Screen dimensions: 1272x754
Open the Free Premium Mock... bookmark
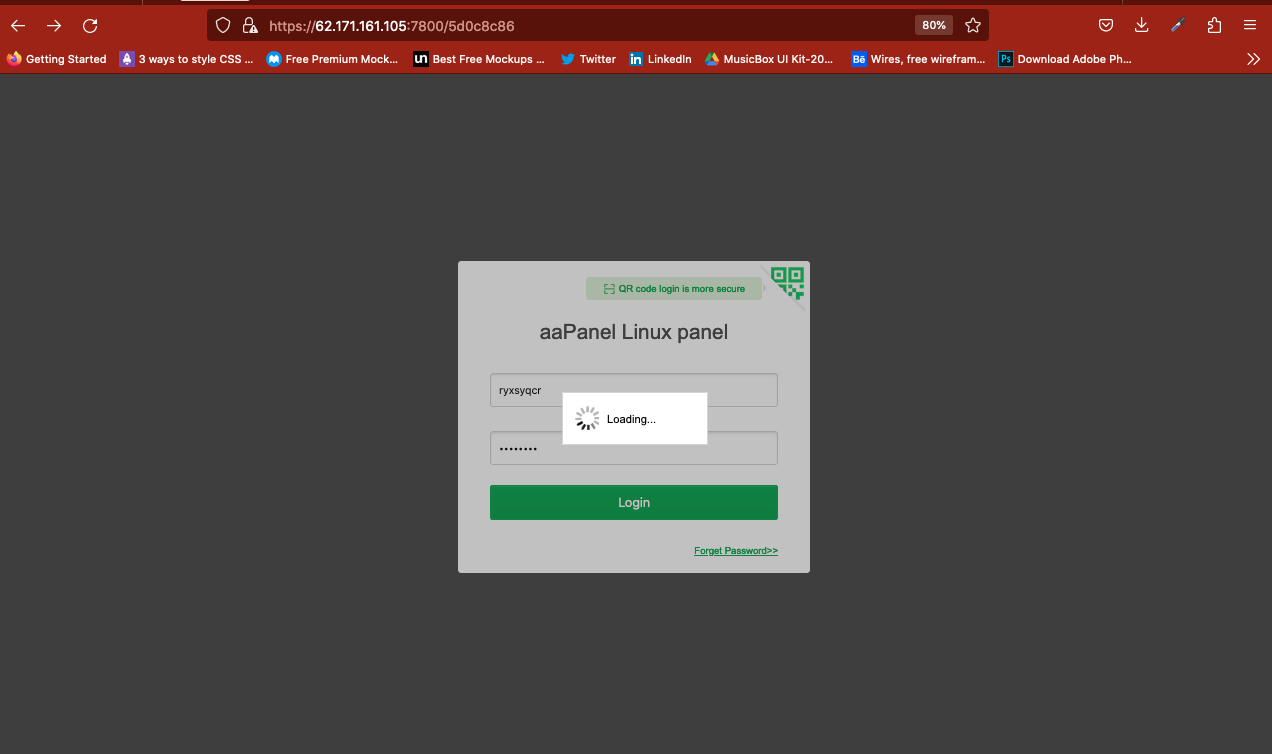(333, 59)
